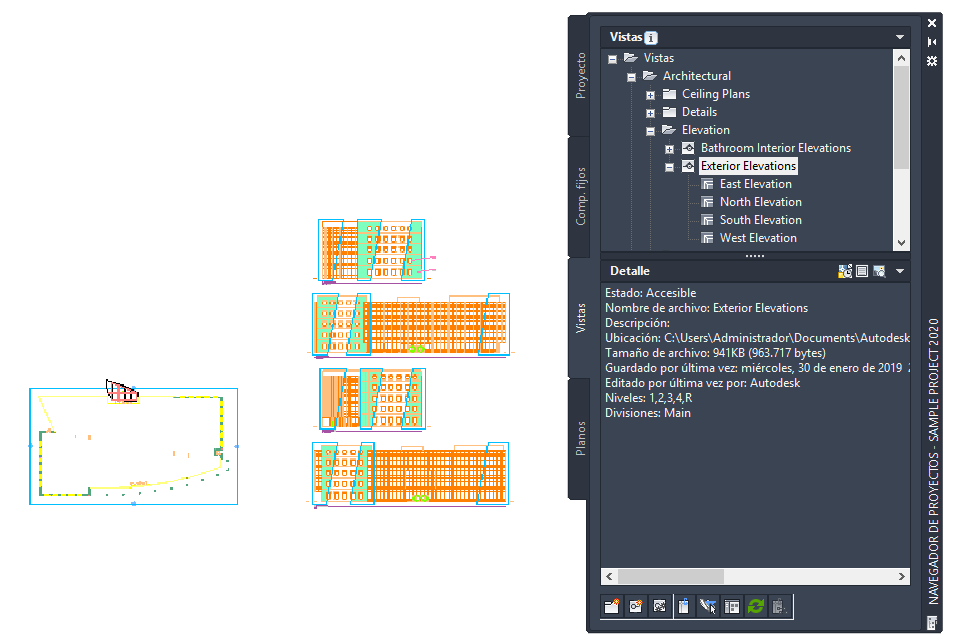This screenshot has width=955, height=644.
Task: Click the 'Divisiones: Main' line
Action: 647,413
